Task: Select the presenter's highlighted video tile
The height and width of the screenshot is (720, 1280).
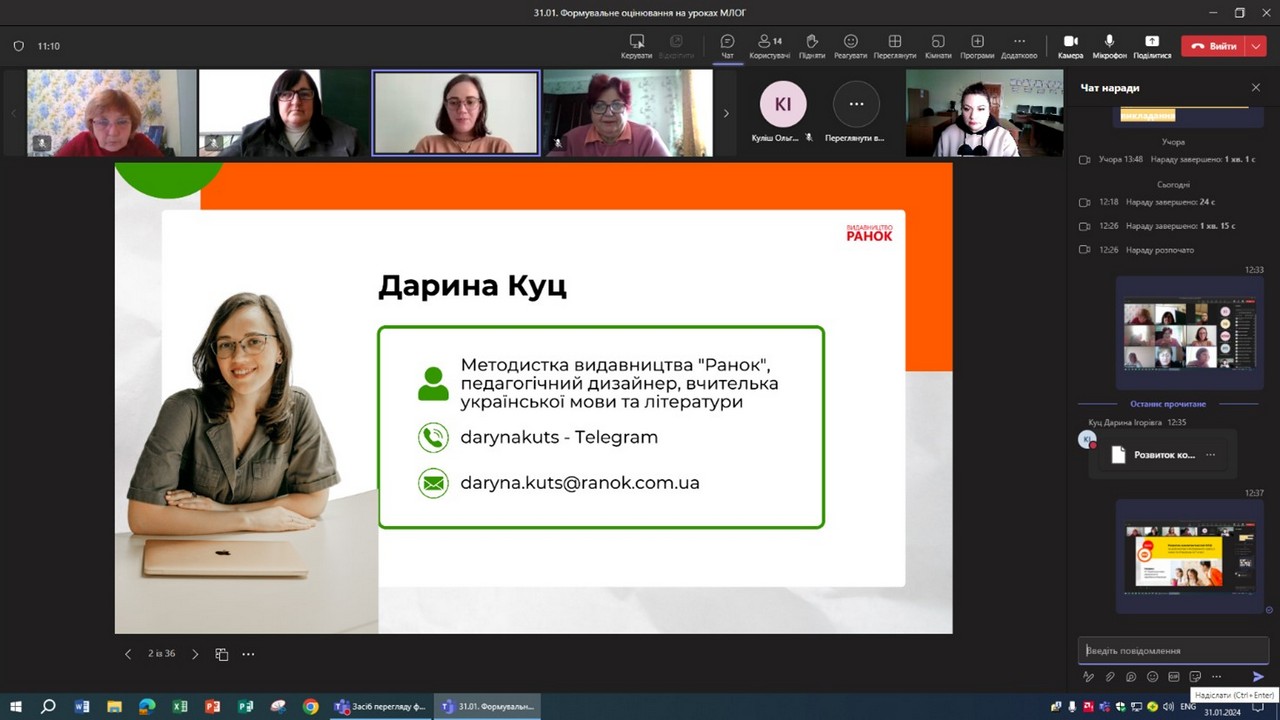Action: (456, 113)
